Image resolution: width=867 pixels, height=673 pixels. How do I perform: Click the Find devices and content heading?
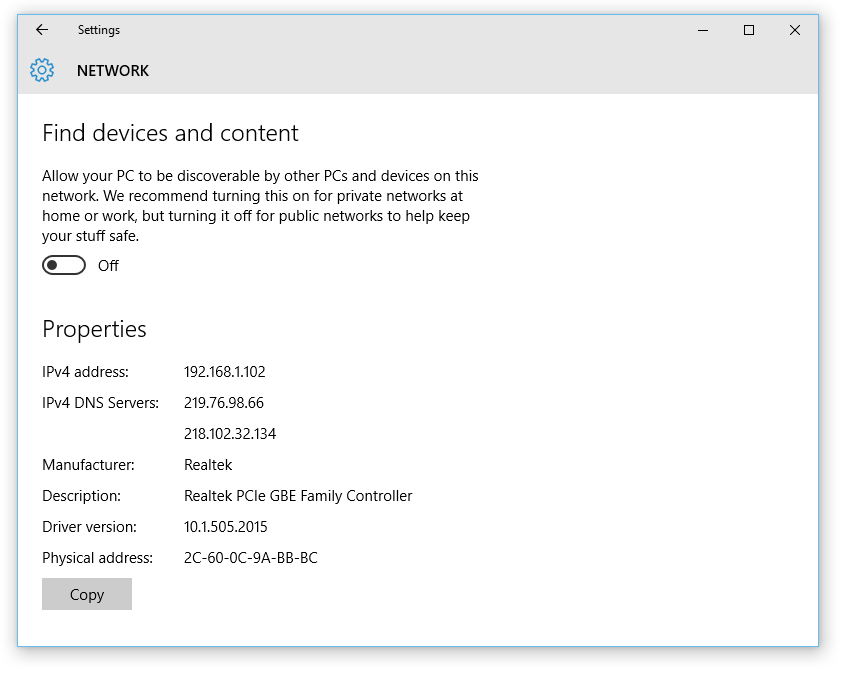click(x=169, y=132)
